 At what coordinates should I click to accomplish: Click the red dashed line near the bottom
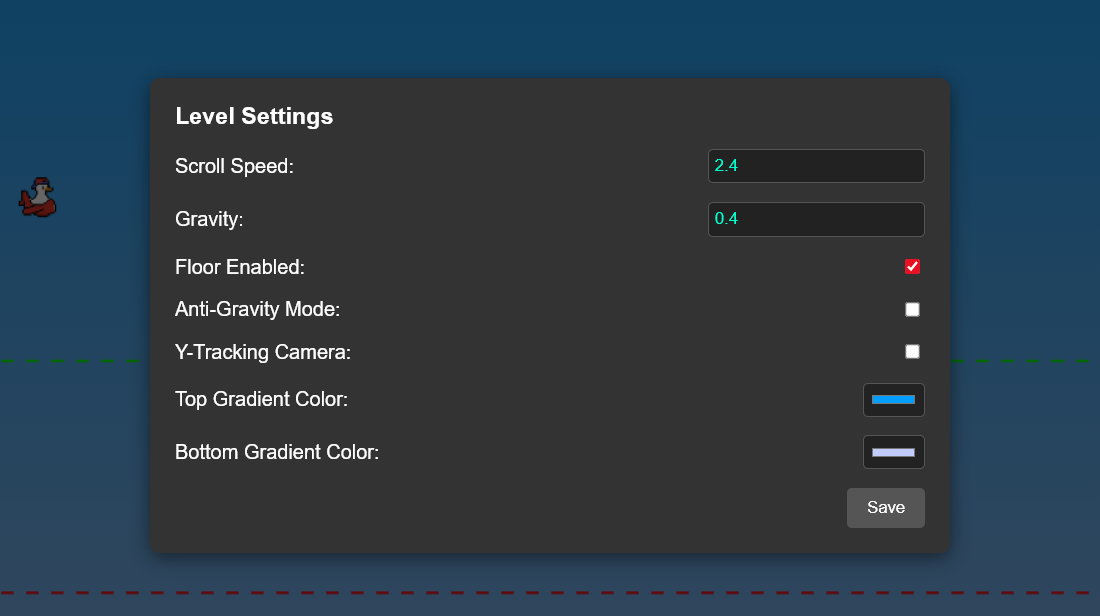point(550,593)
